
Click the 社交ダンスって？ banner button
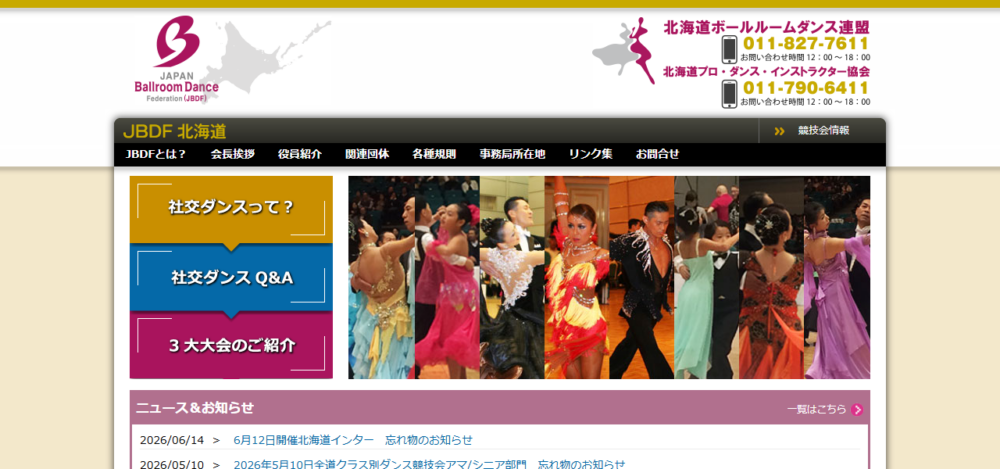coord(231,209)
